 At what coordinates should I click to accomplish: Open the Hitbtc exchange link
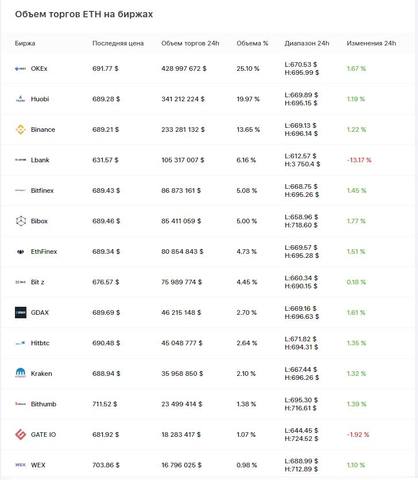point(40,343)
